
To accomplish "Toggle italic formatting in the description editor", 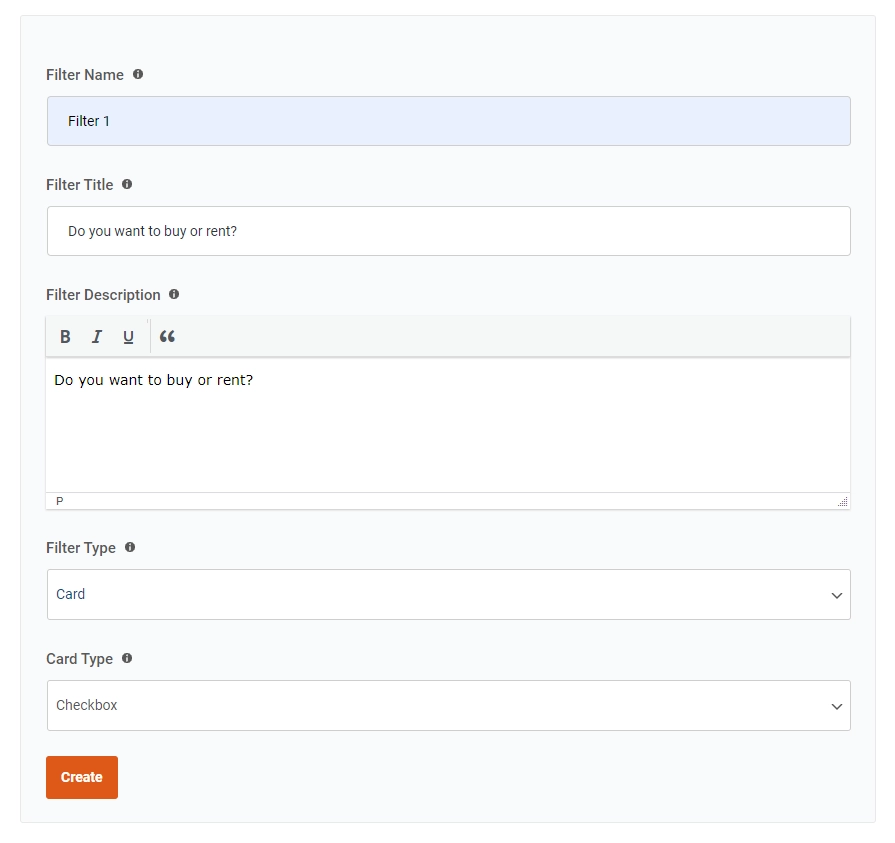I will (x=96, y=336).
